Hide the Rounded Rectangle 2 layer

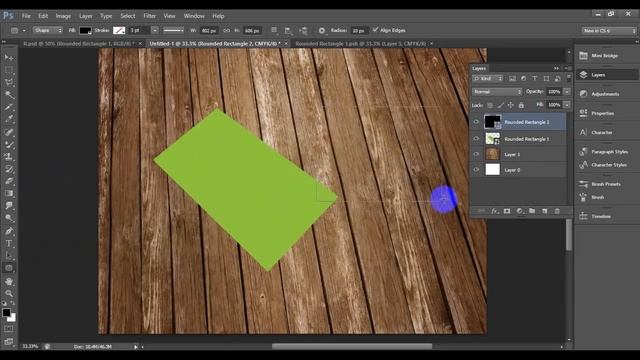tap(476, 122)
